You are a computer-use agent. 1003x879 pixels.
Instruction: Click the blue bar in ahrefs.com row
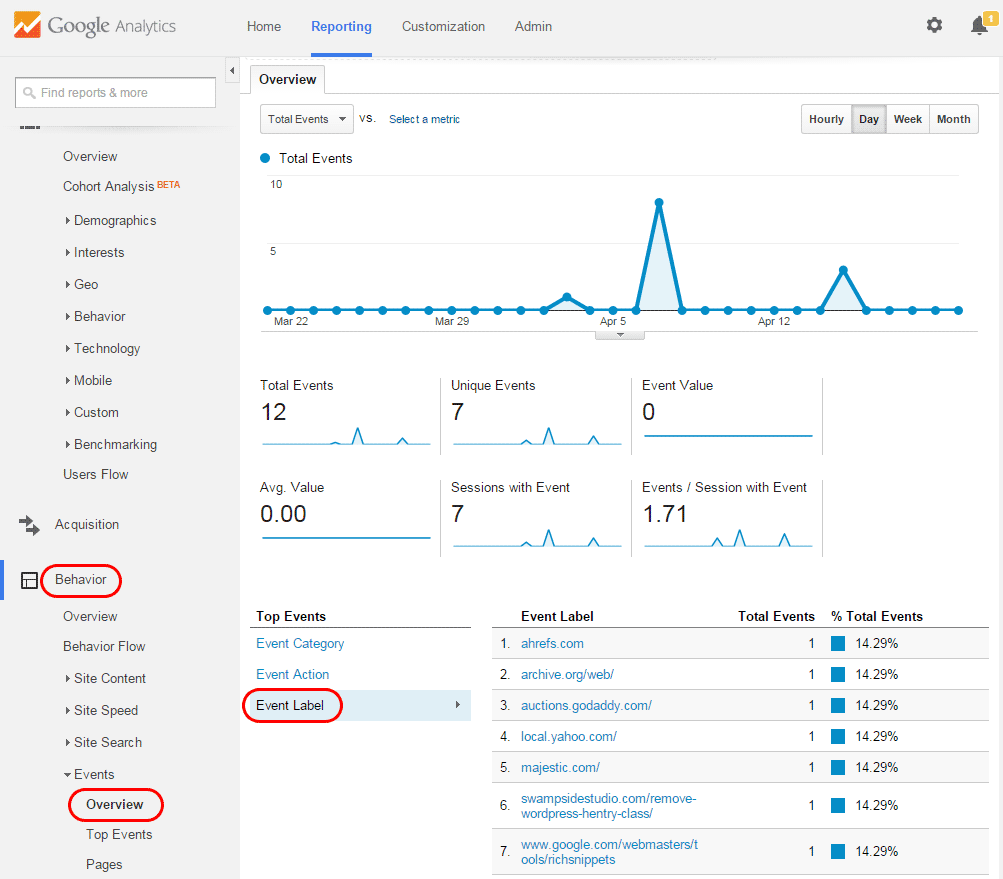tap(838, 644)
